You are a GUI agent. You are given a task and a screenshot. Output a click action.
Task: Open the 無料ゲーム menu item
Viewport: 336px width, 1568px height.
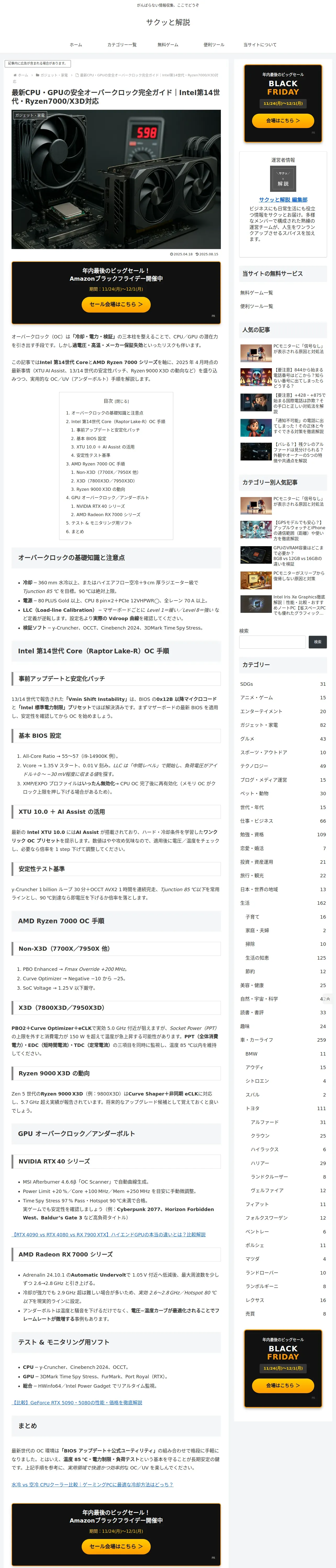(x=168, y=44)
